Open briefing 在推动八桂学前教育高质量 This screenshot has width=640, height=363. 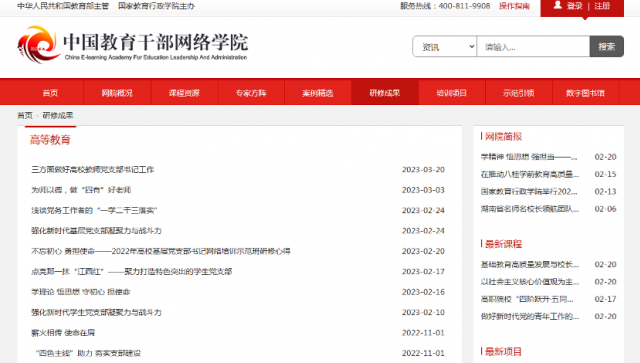[x=530, y=174]
